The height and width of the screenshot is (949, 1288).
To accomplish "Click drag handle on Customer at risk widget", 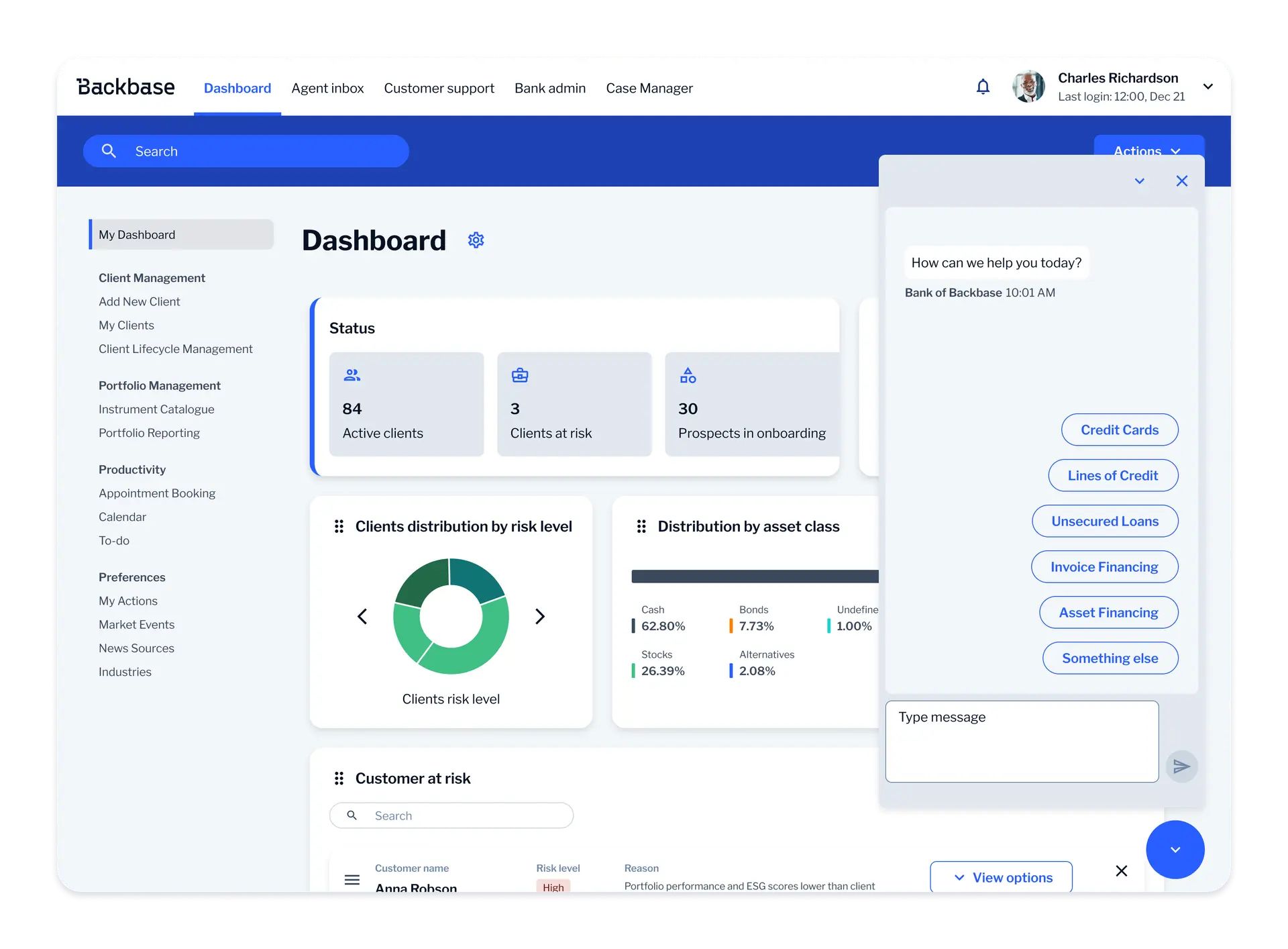I will 339,779.
